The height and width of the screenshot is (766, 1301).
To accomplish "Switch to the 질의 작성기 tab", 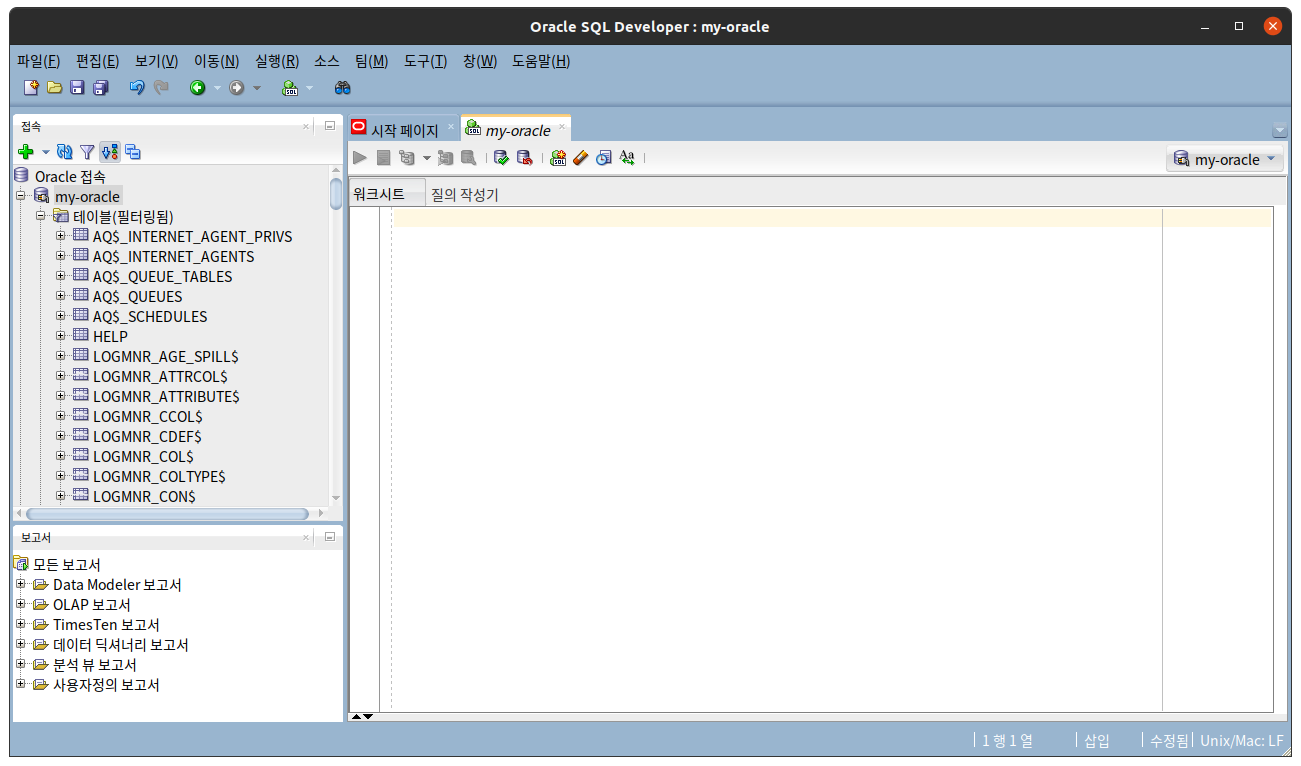I will click(x=465, y=195).
